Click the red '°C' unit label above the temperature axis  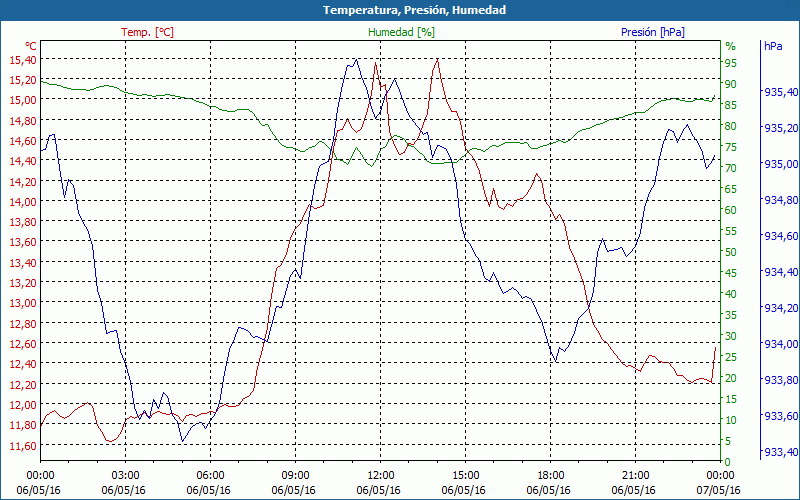pyautogui.click(x=31, y=45)
